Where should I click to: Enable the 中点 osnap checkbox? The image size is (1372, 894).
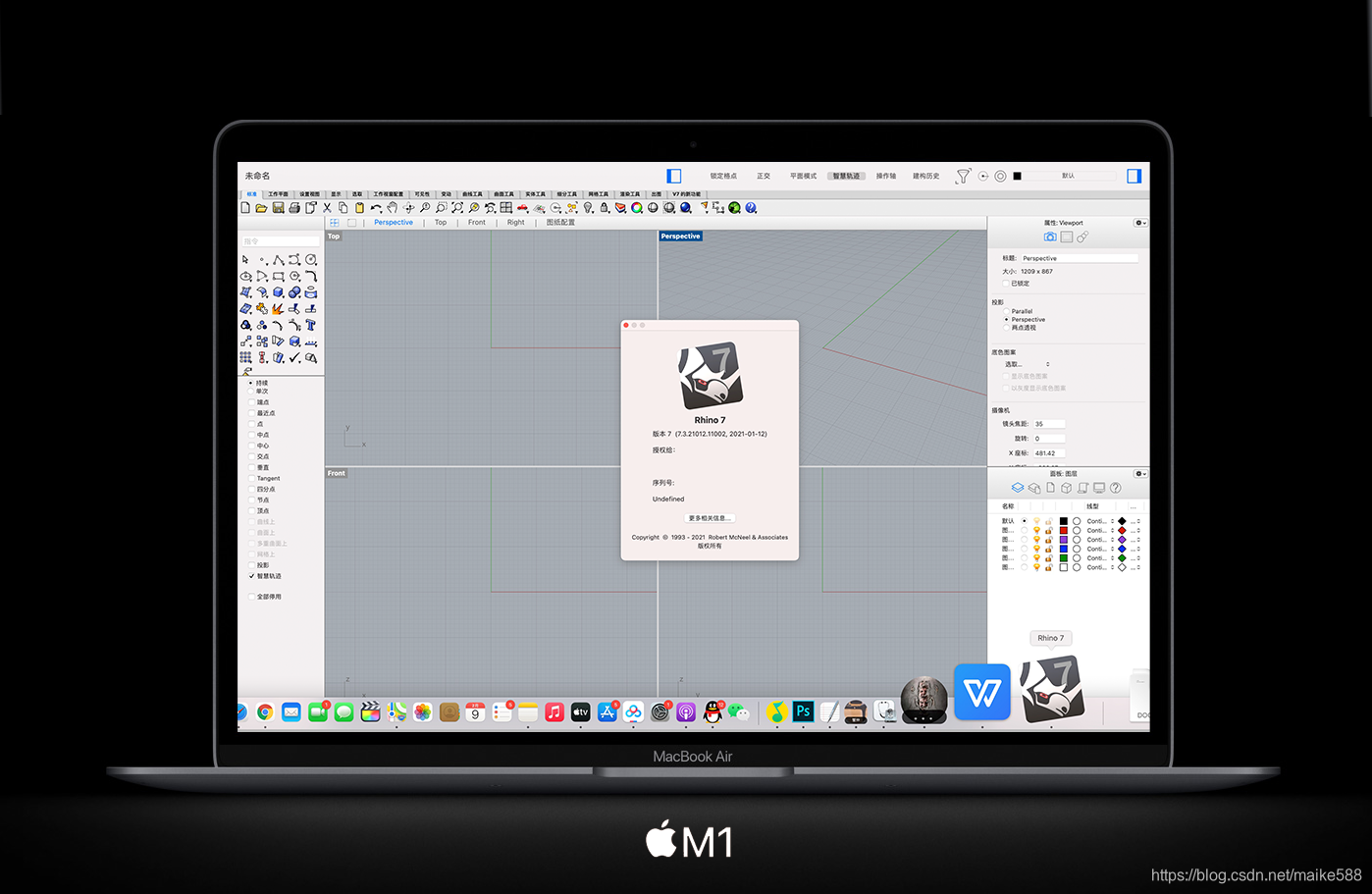click(251, 435)
